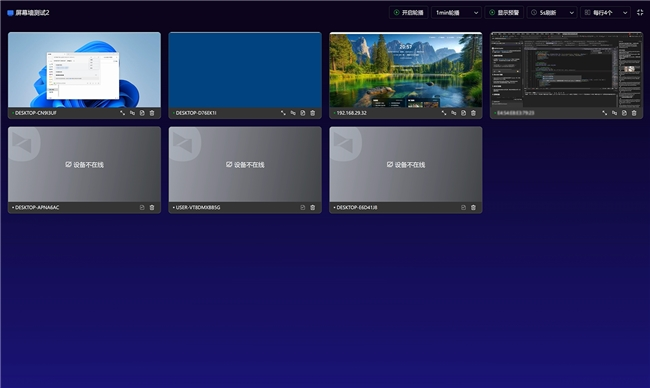Open remote control icon on 192.168.29.32 card
Screen dimensions: 650x388
pyautogui.click(x=454, y=113)
